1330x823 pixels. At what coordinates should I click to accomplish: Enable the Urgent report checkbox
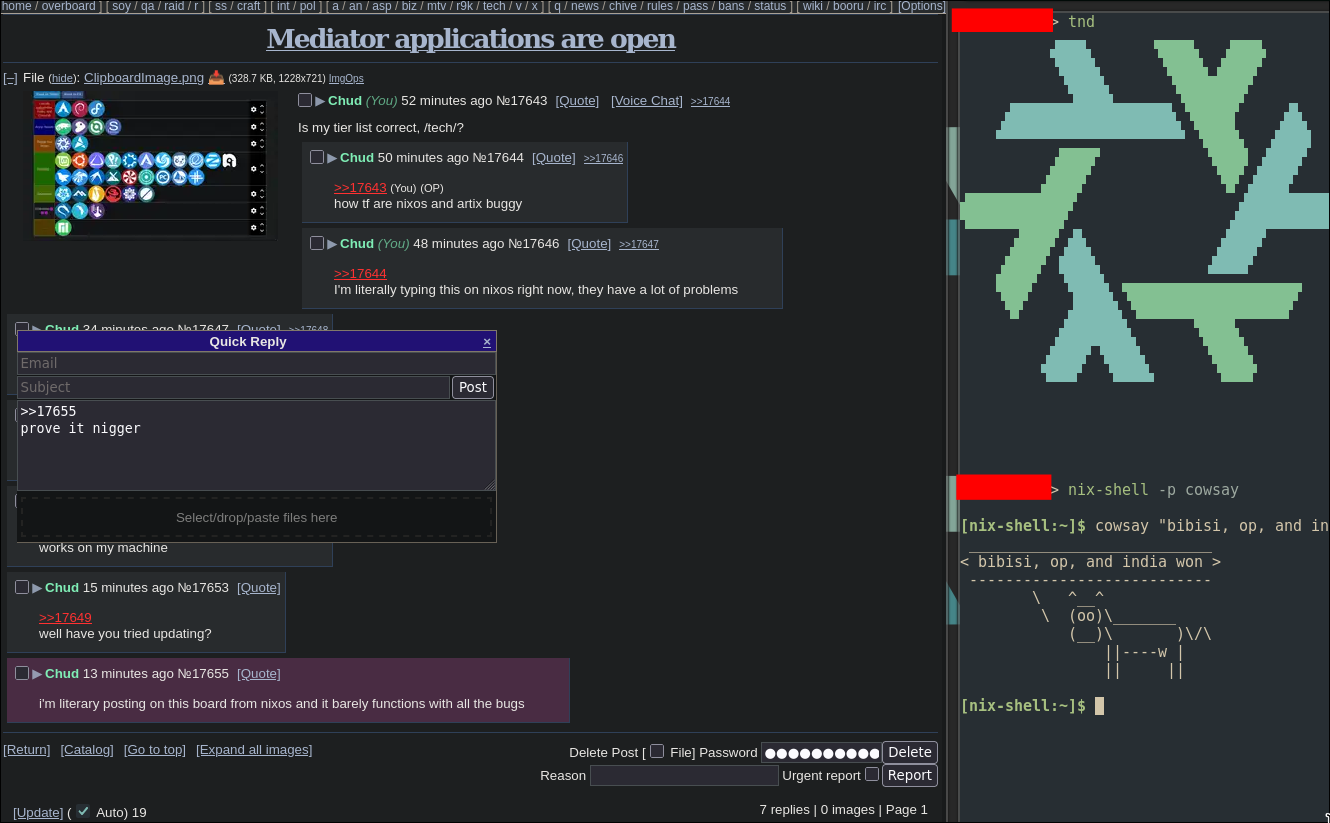pyautogui.click(x=872, y=774)
